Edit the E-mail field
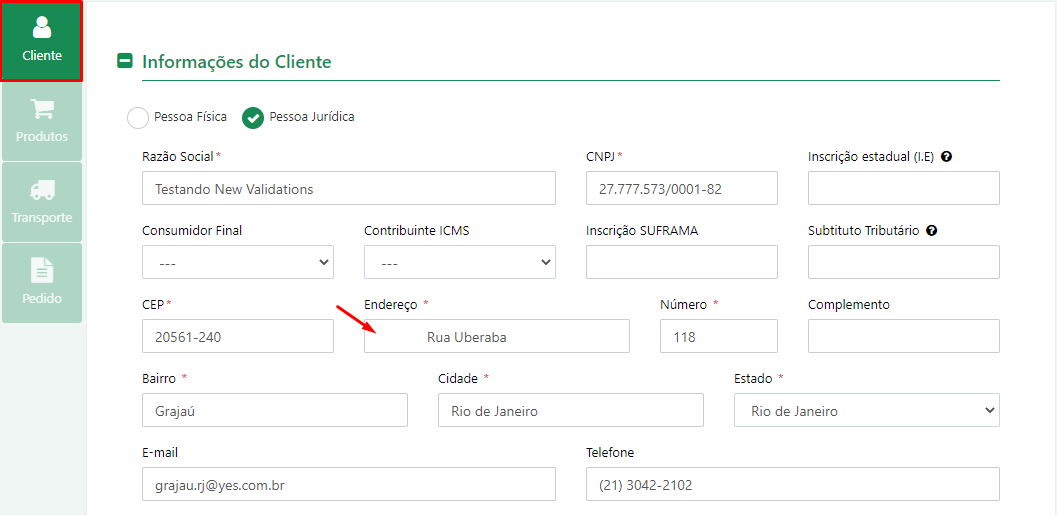Image resolution: width=1057 pixels, height=515 pixels. tap(349, 485)
